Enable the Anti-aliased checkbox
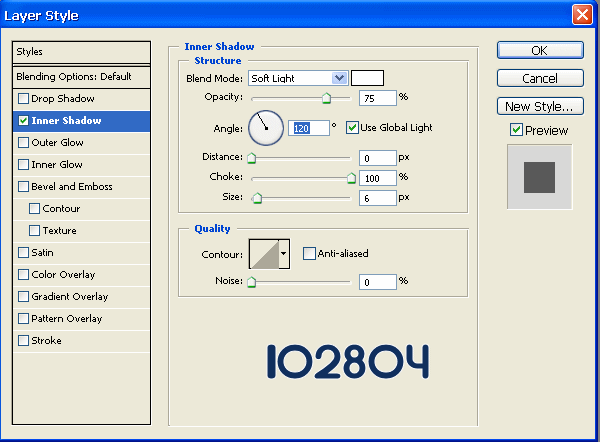This screenshot has height=442, width=600. point(309,253)
